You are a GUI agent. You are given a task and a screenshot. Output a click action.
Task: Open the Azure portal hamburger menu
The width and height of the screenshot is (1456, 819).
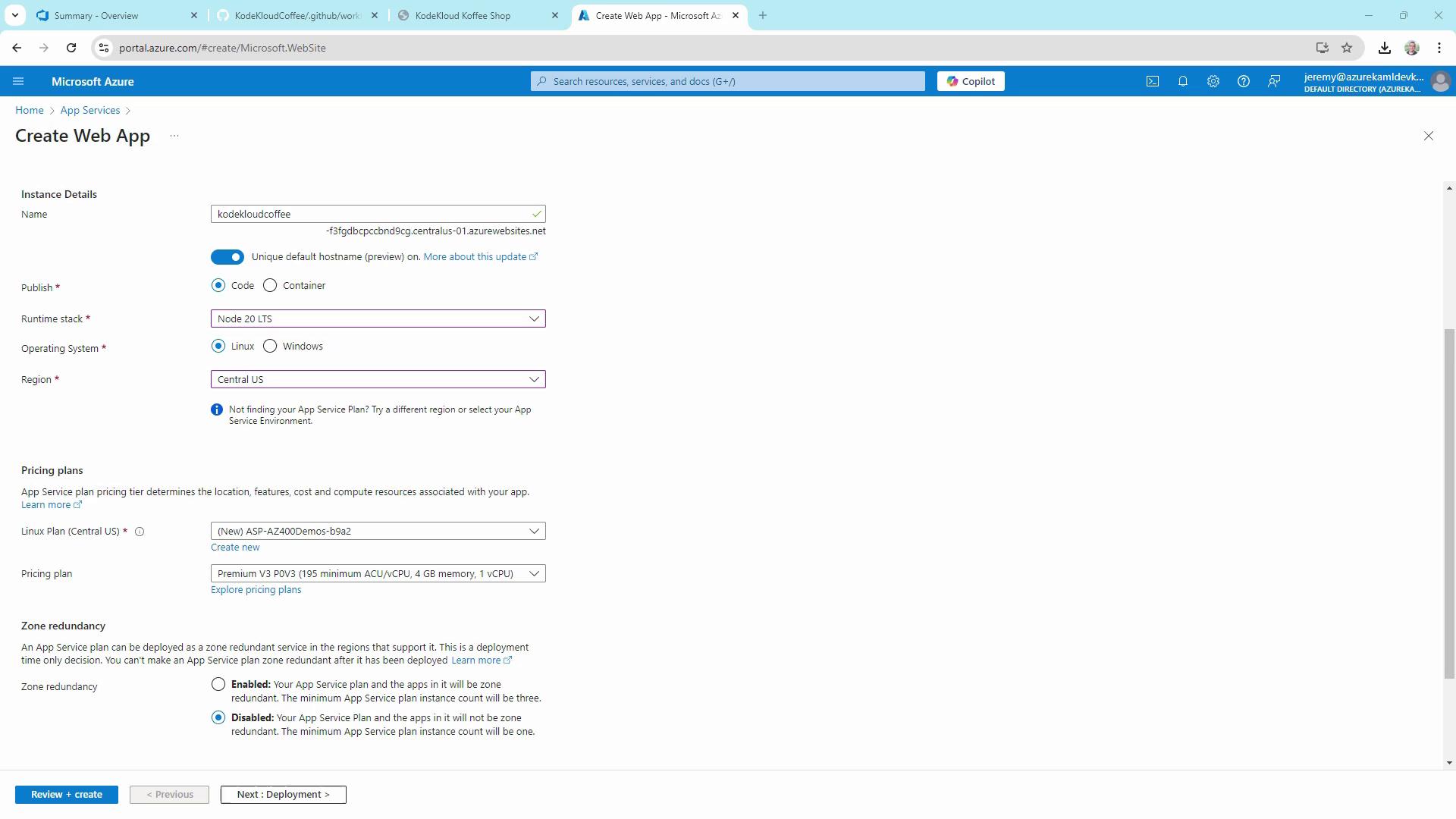(x=18, y=81)
